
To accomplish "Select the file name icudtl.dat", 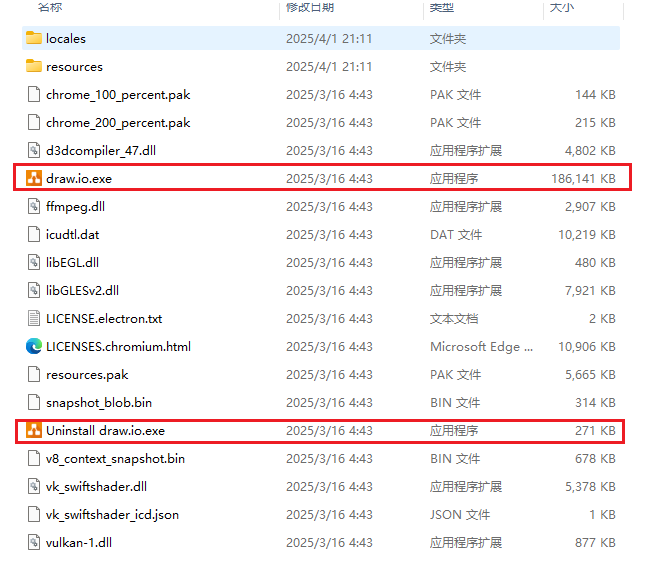I will click(73, 234).
